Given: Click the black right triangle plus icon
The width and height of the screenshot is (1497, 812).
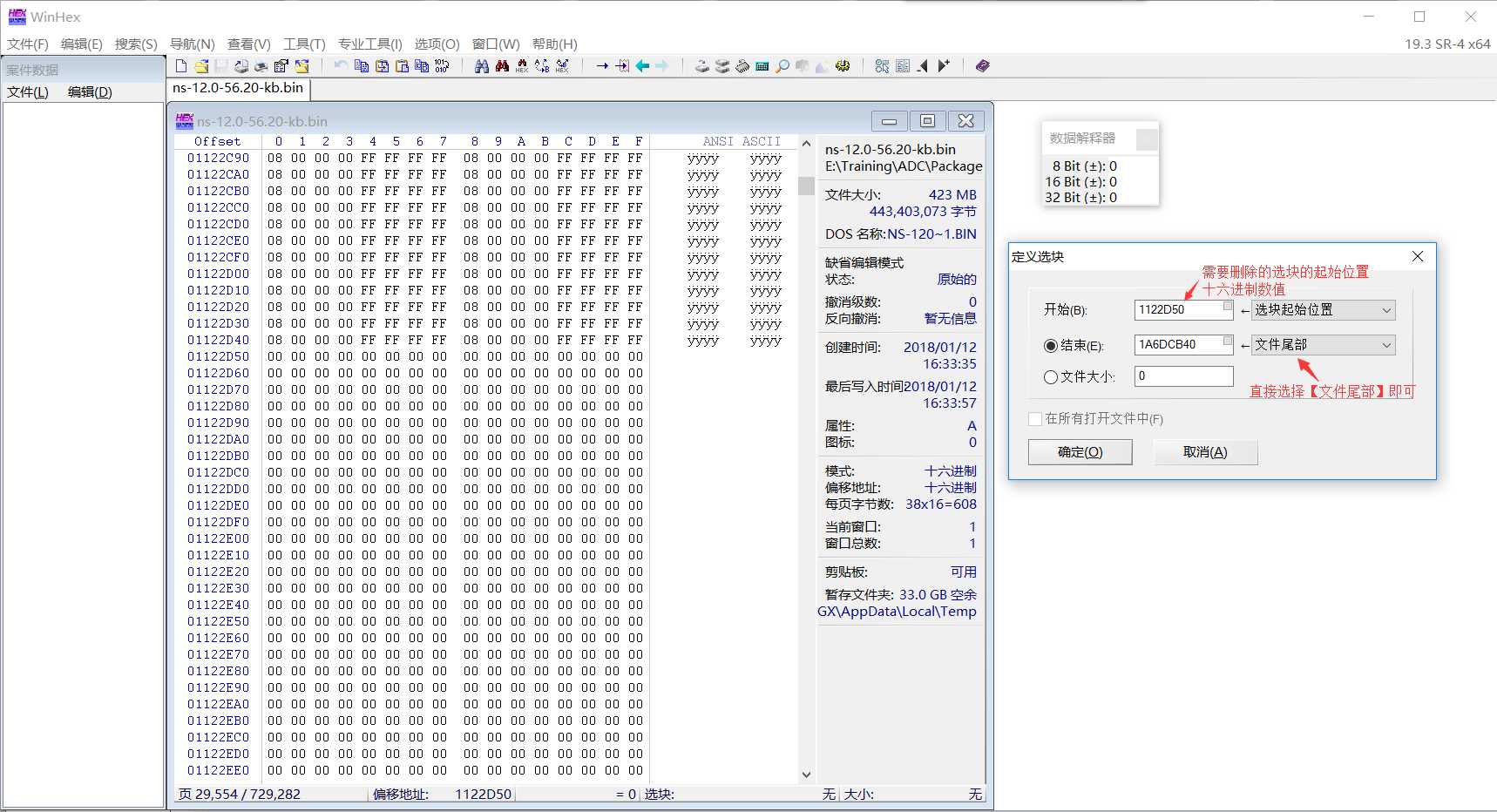Looking at the screenshot, I should coord(944,66).
